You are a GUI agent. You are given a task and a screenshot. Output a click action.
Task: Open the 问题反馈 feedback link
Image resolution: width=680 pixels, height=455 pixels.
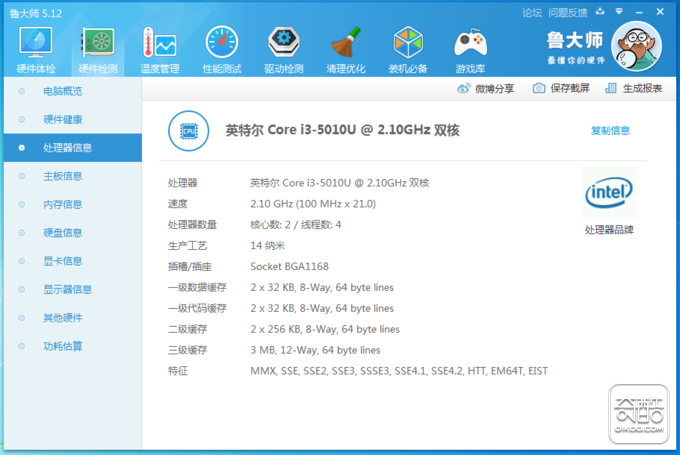coord(568,13)
